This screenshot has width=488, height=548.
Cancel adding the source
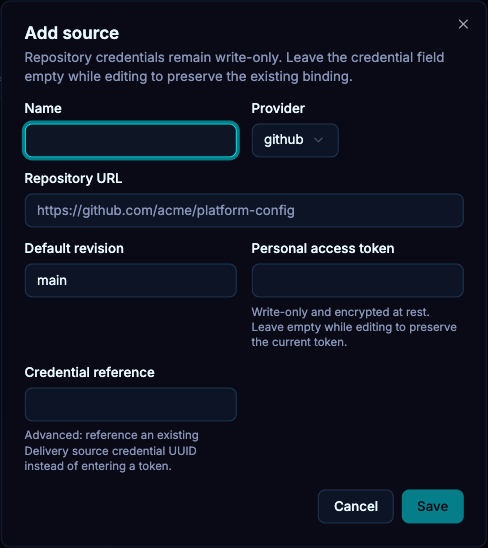click(x=356, y=506)
